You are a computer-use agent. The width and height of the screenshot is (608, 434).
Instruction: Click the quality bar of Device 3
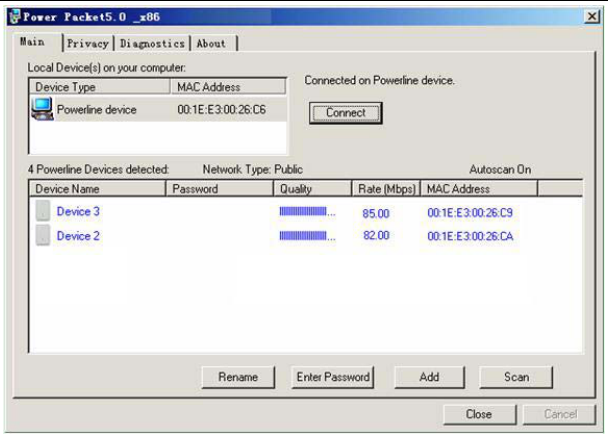[x=307, y=212]
